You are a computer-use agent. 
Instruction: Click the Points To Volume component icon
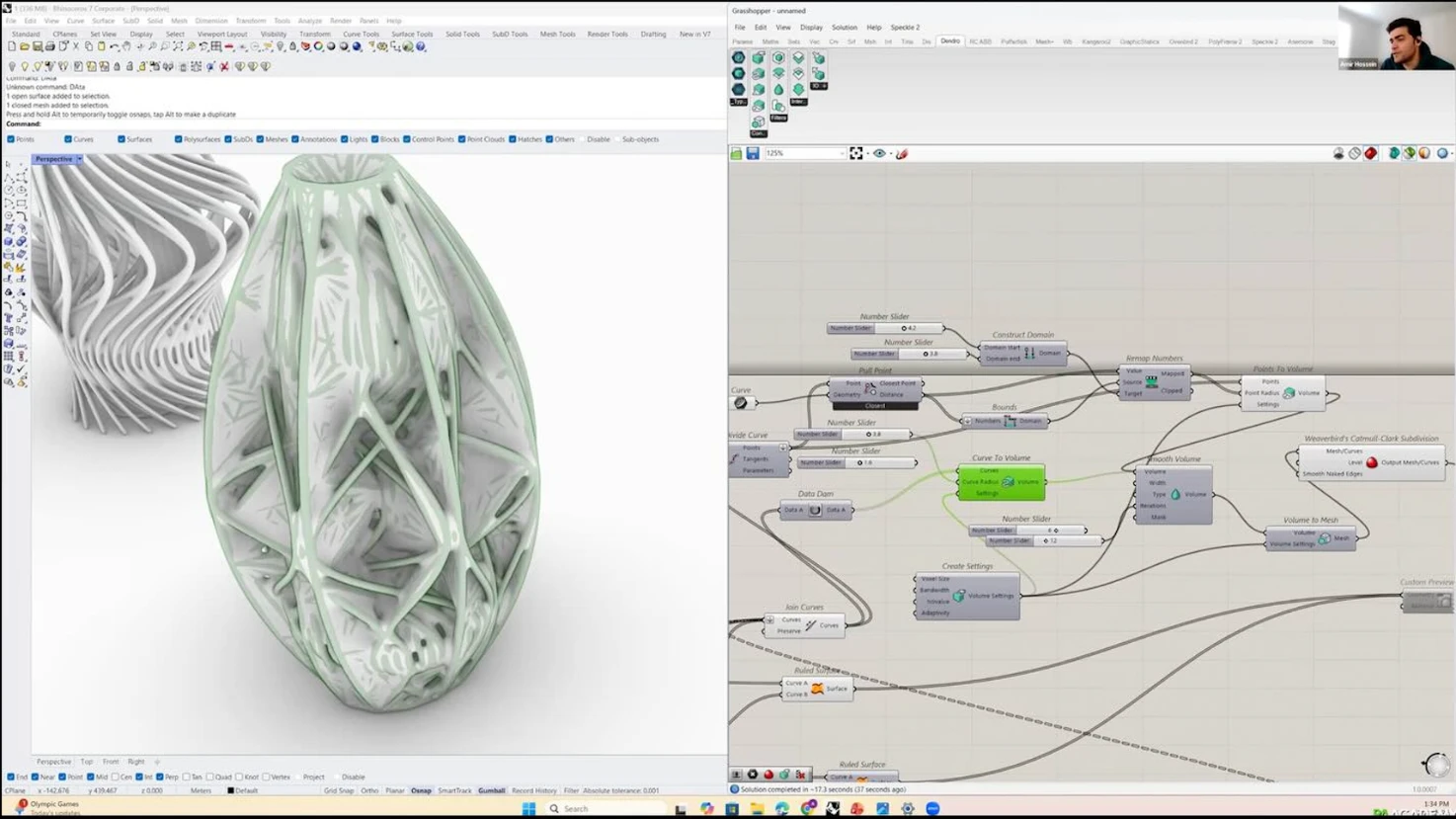pyautogui.click(x=1288, y=393)
